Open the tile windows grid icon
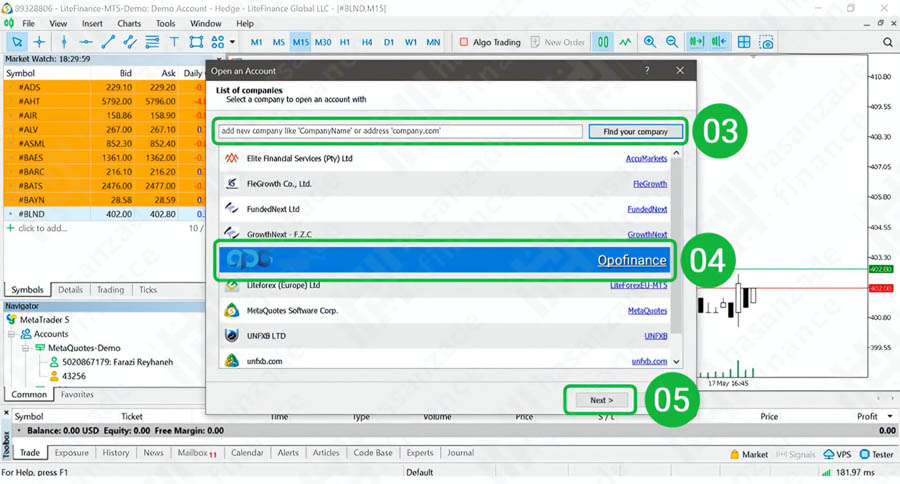Image resolution: width=900 pixels, height=484 pixels. point(744,42)
